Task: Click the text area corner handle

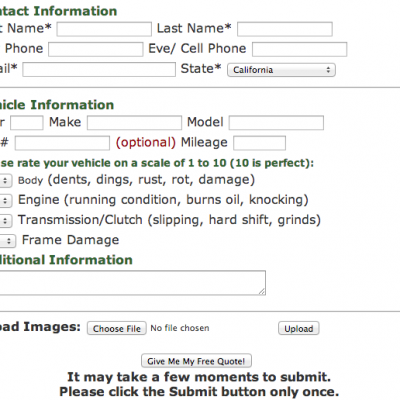Action: click(x=262, y=291)
